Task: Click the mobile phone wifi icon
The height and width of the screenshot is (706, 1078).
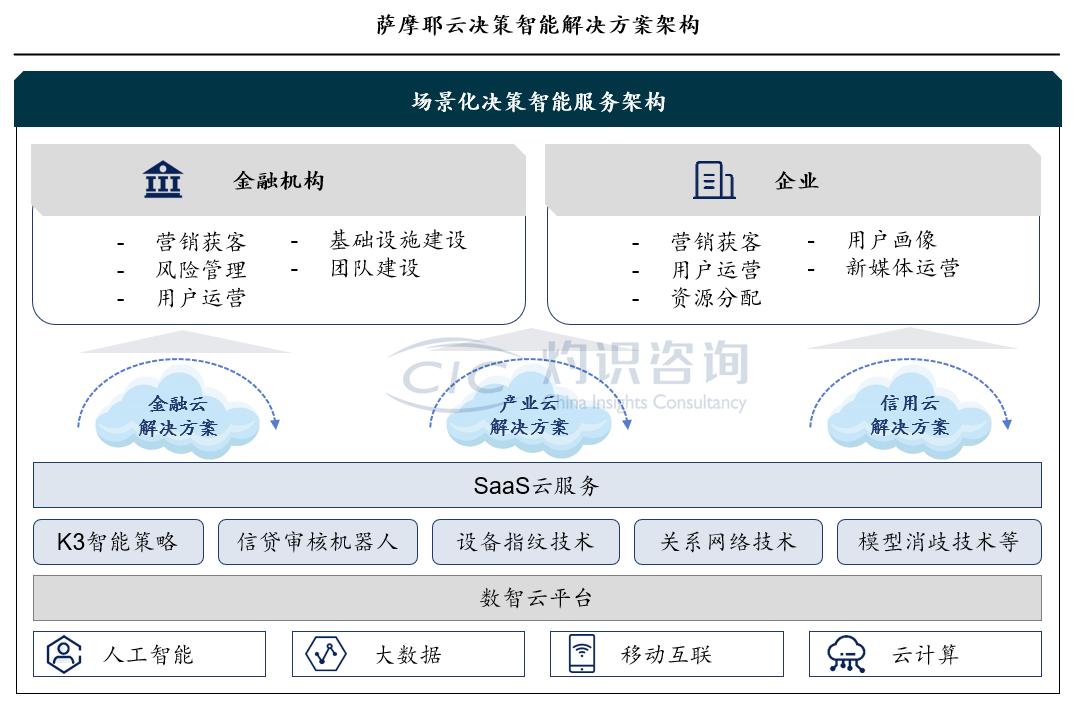Action: 582,654
